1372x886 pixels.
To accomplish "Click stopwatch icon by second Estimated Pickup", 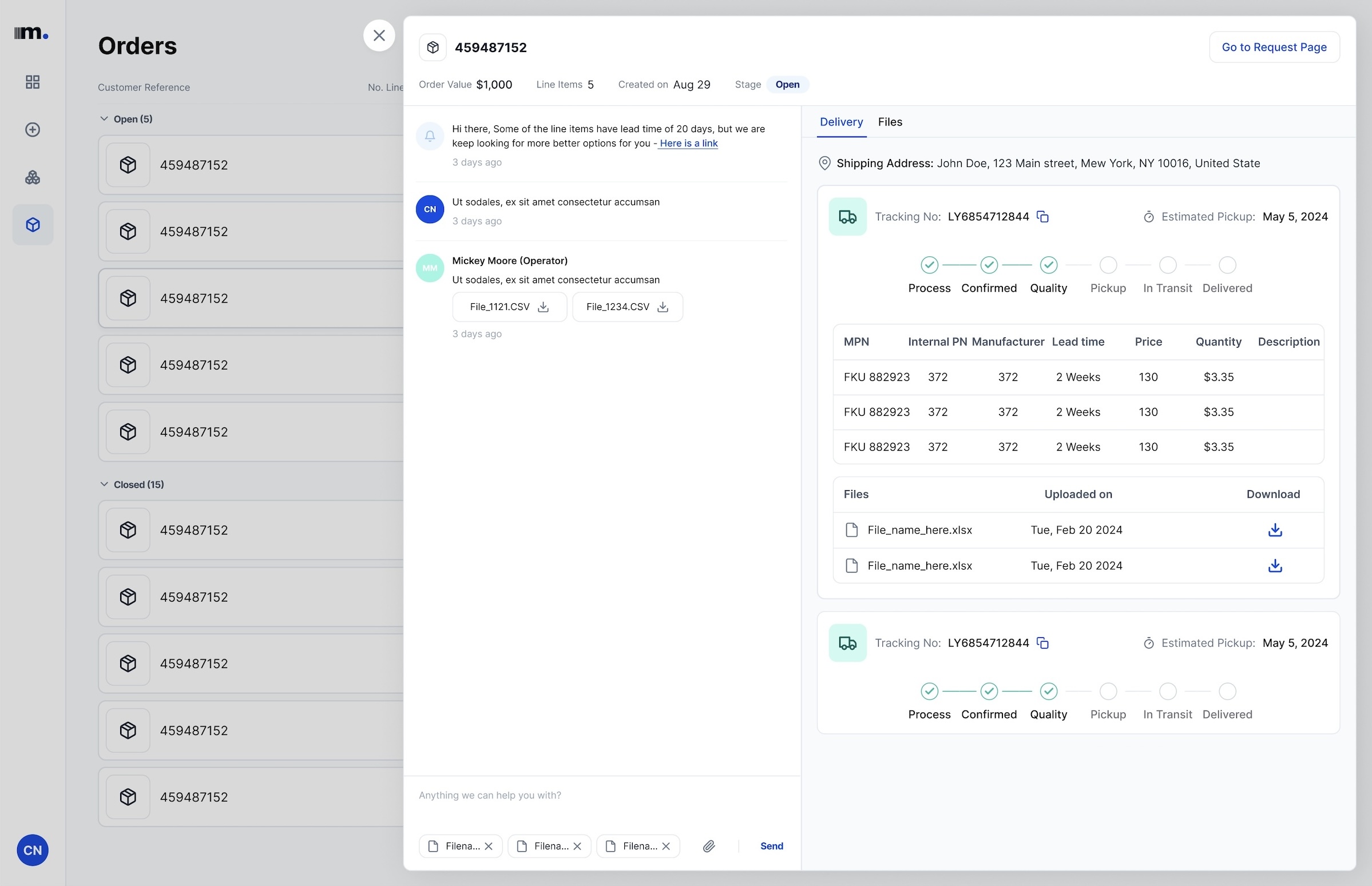I will coord(1148,643).
